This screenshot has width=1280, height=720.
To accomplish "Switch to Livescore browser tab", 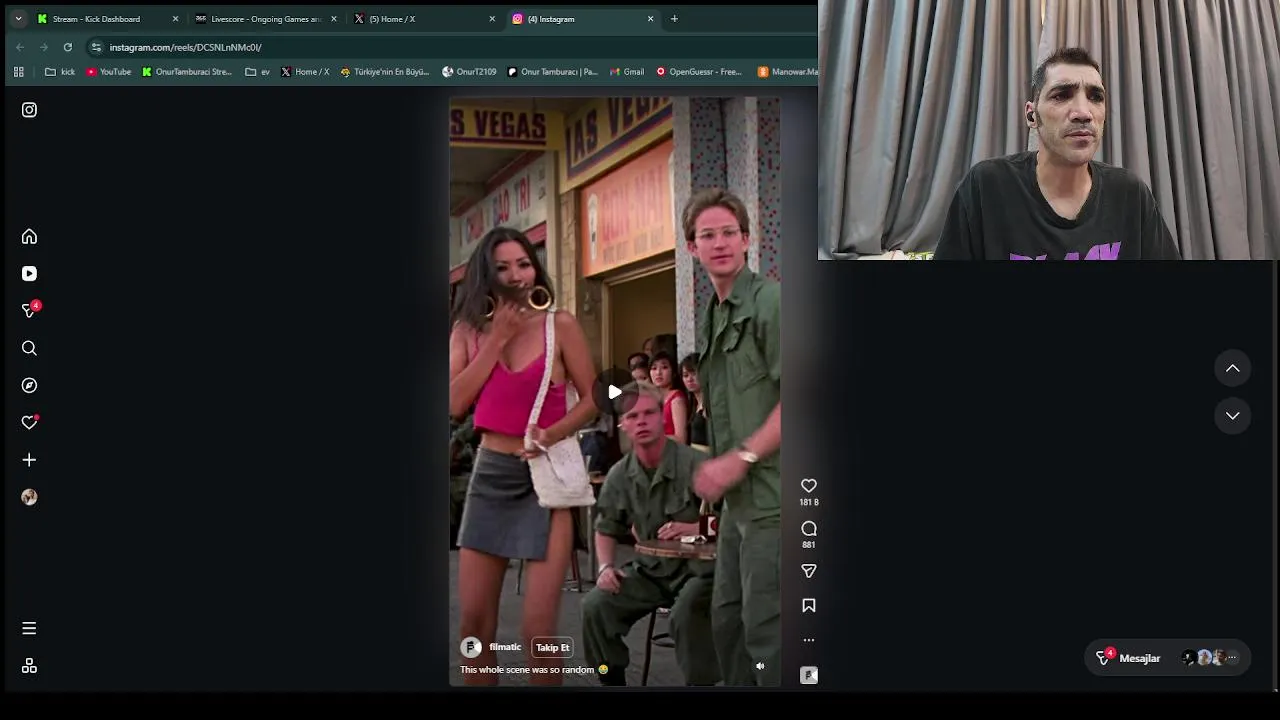I will point(266,19).
